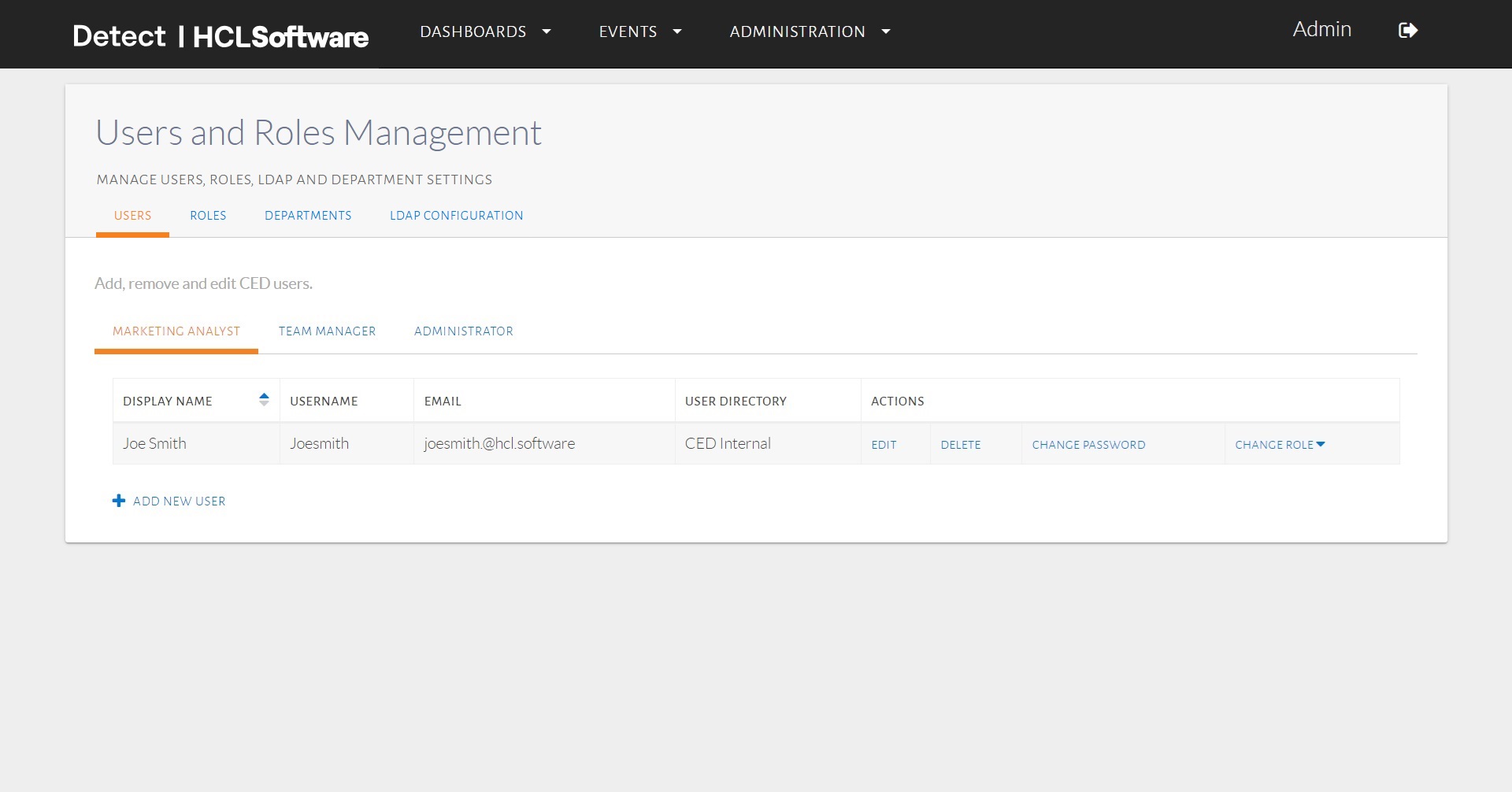Screen dimensions: 1512x792
Task: Show the Administrator role users tab
Action: tap(463, 331)
